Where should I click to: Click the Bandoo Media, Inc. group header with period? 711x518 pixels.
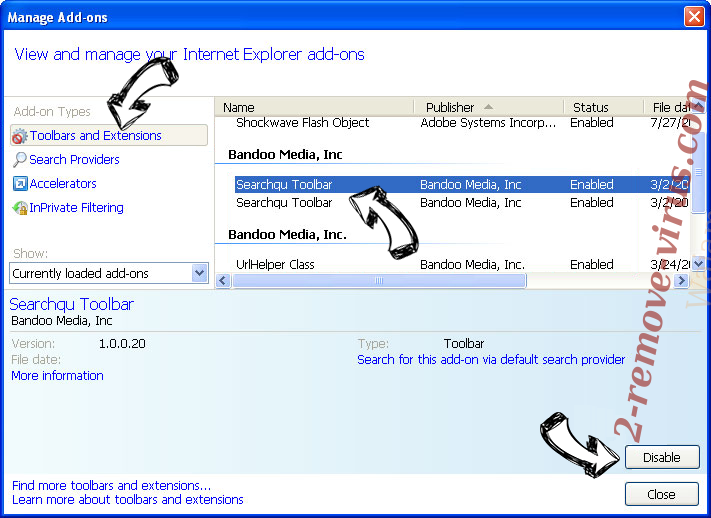[x=287, y=235]
